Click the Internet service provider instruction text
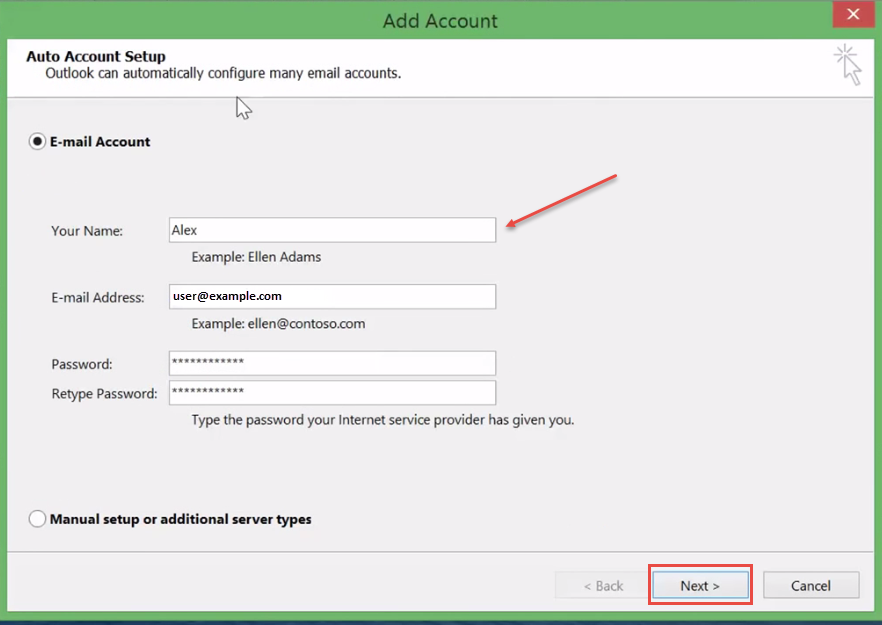Screen dimensions: 882x625 [382, 419]
